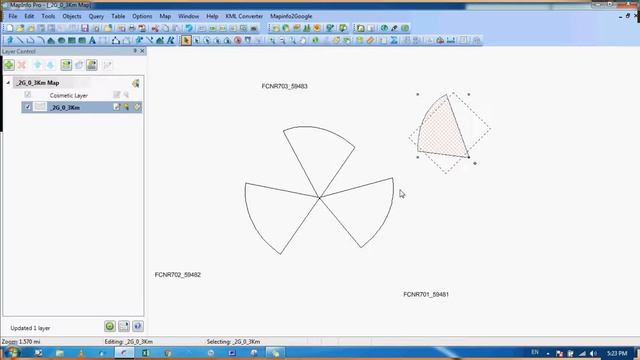Toggle automatic labels on _2G_0_3Km layer
This screenshot has width=640, height=360.
click(137, 107)
